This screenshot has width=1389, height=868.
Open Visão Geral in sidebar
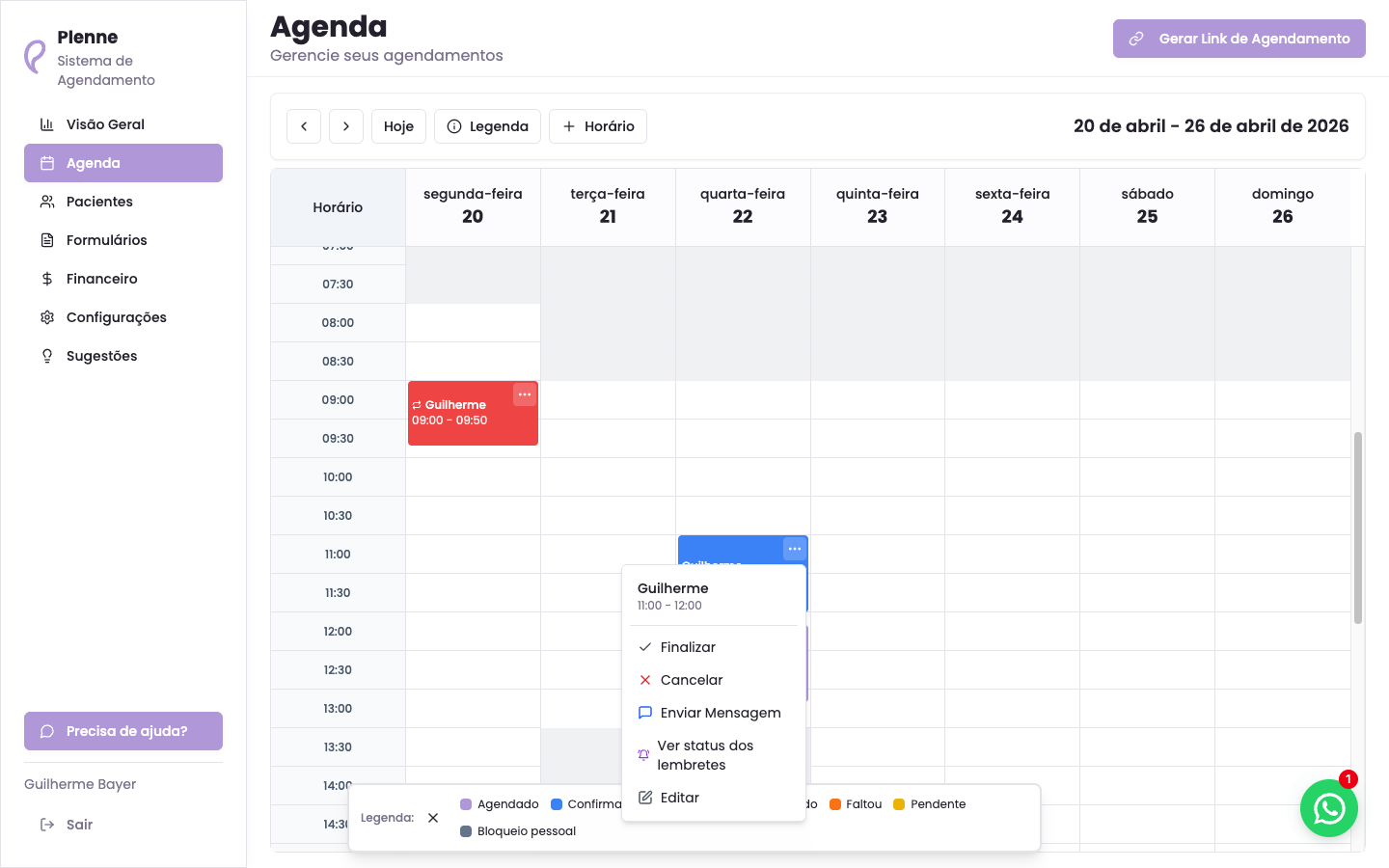click(x=105, y=124)
